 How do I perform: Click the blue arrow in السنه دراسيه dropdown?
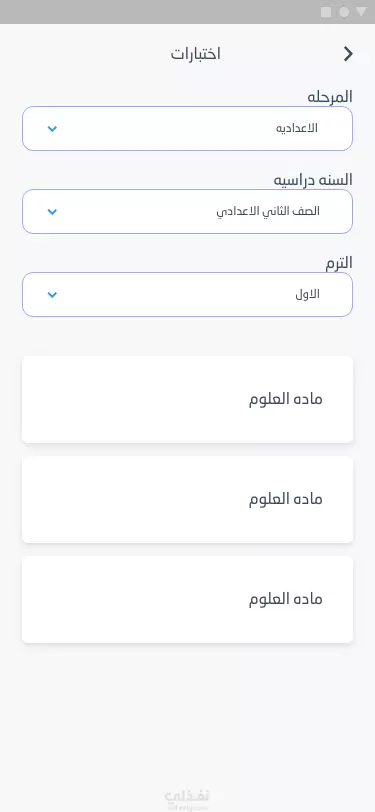(52, 212)
